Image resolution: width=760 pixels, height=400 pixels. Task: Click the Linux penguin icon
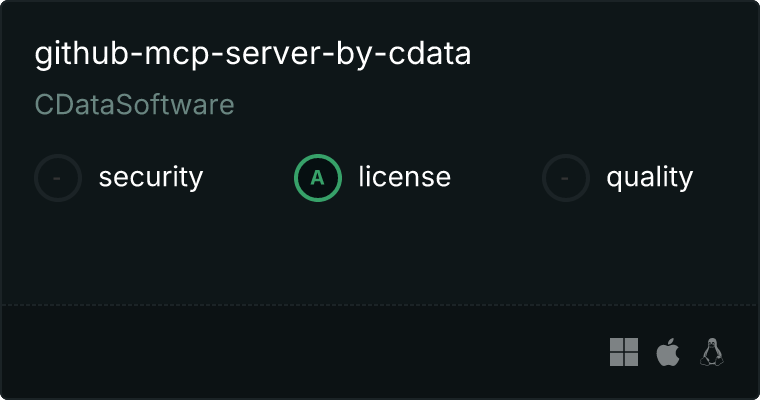pos(712,352)
